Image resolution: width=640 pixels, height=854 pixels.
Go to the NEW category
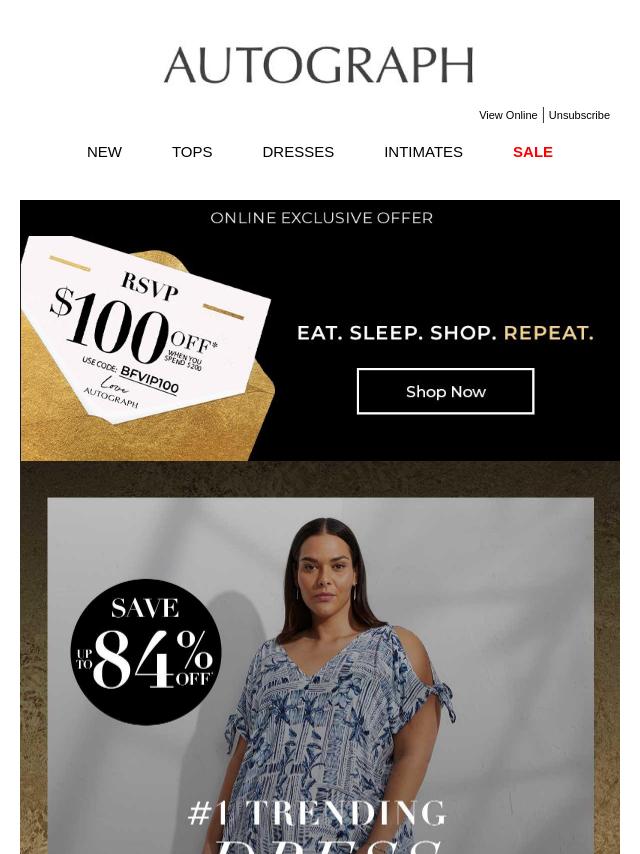coord(104,152)
